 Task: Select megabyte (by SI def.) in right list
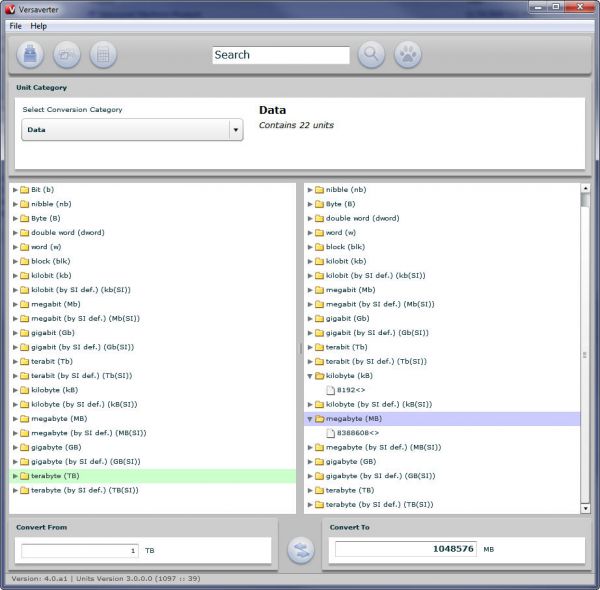pyautogui.click(x=383, y=447)
